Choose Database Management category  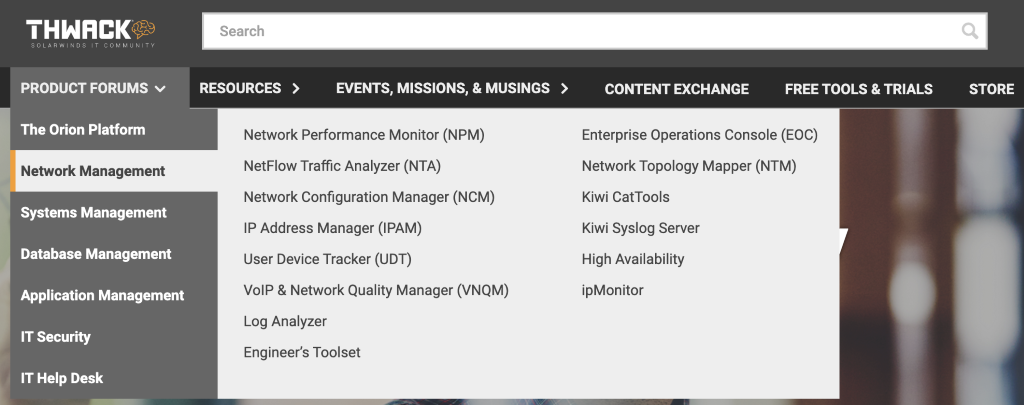[x=96, y=254]
